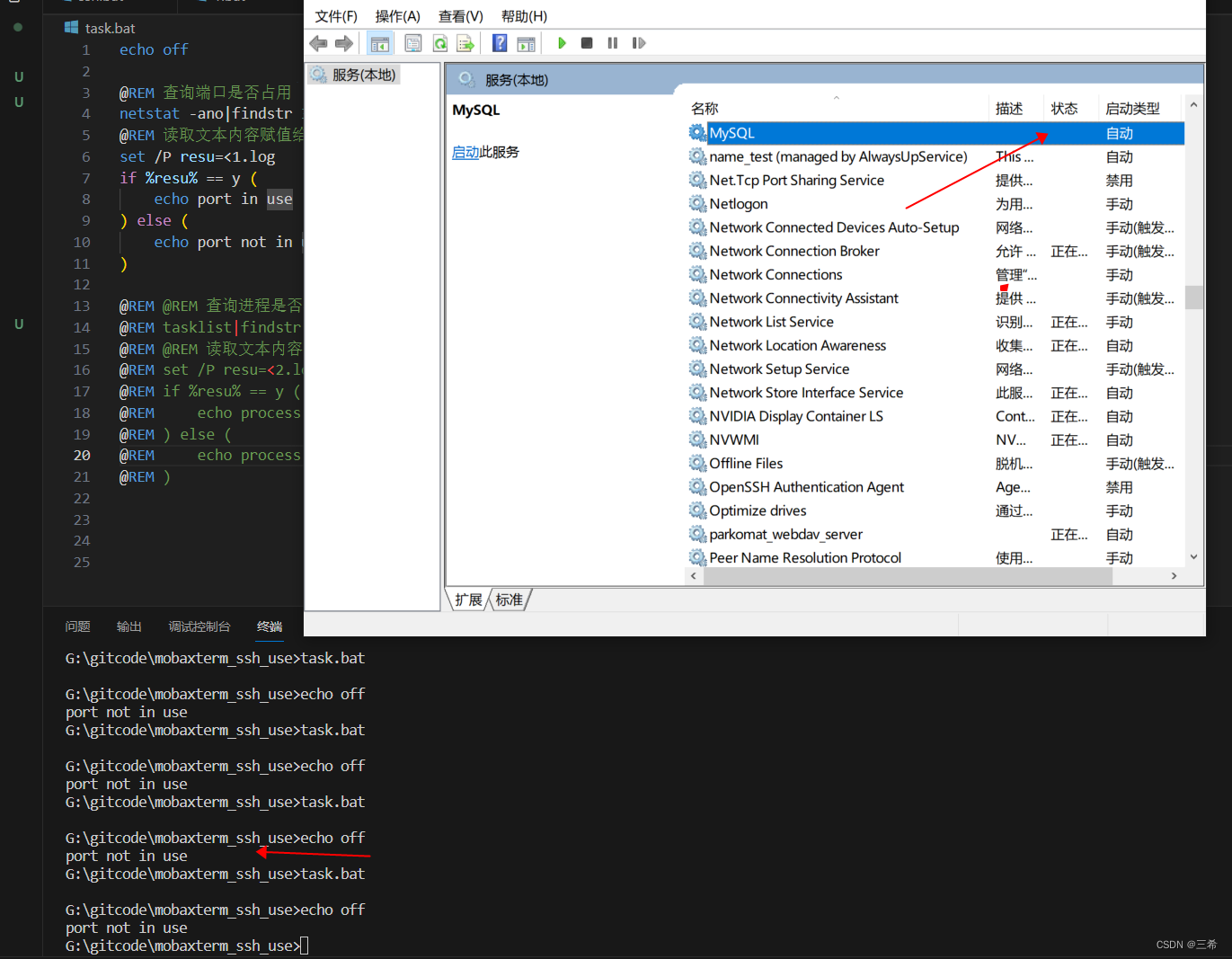
Task: Sort by the 描述 column header
Action: pyautogui.click(x=1016, y=108)
